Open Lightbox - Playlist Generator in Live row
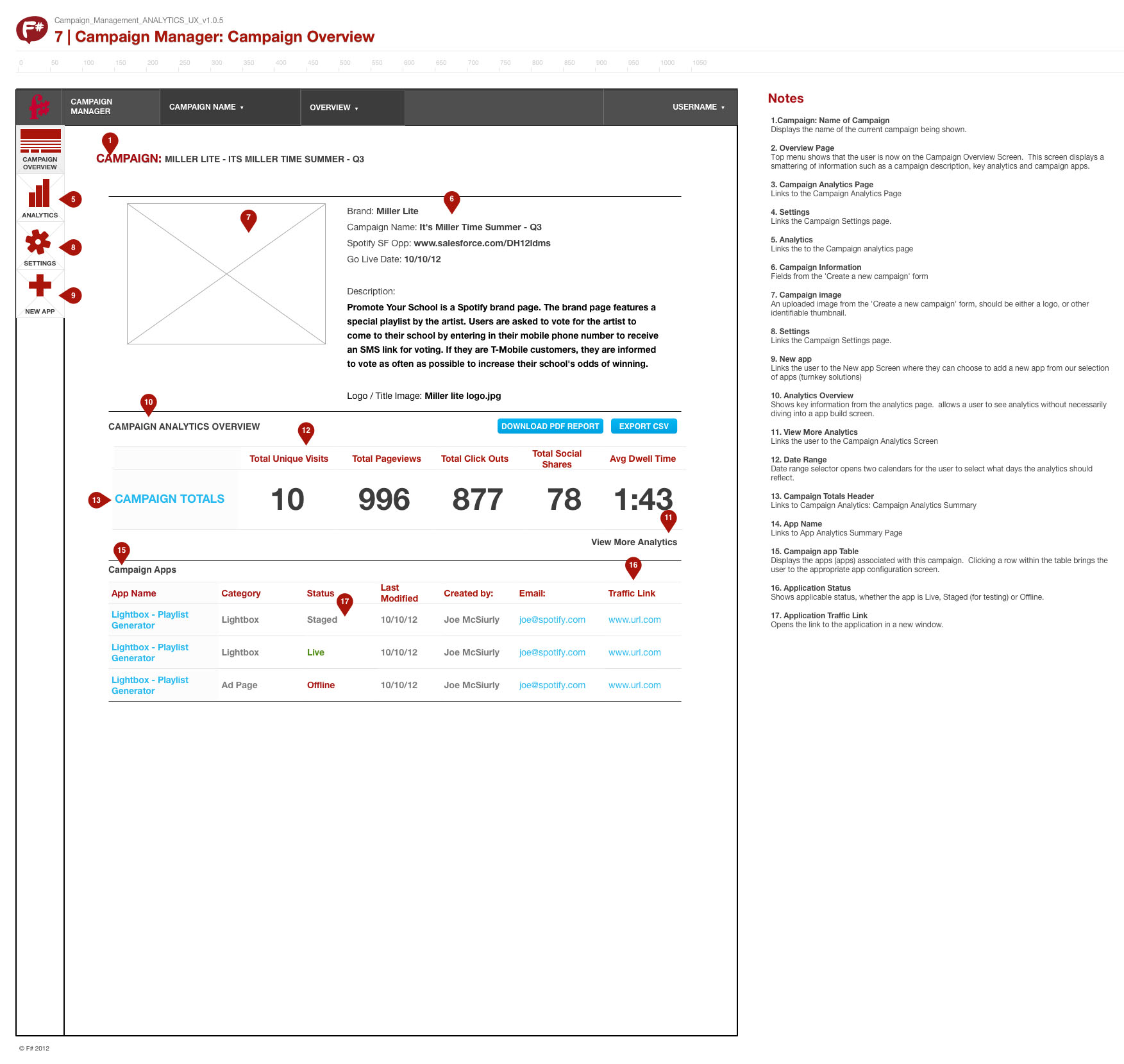The width and height of the screenshot is (1124, 1064). (150, 653)
